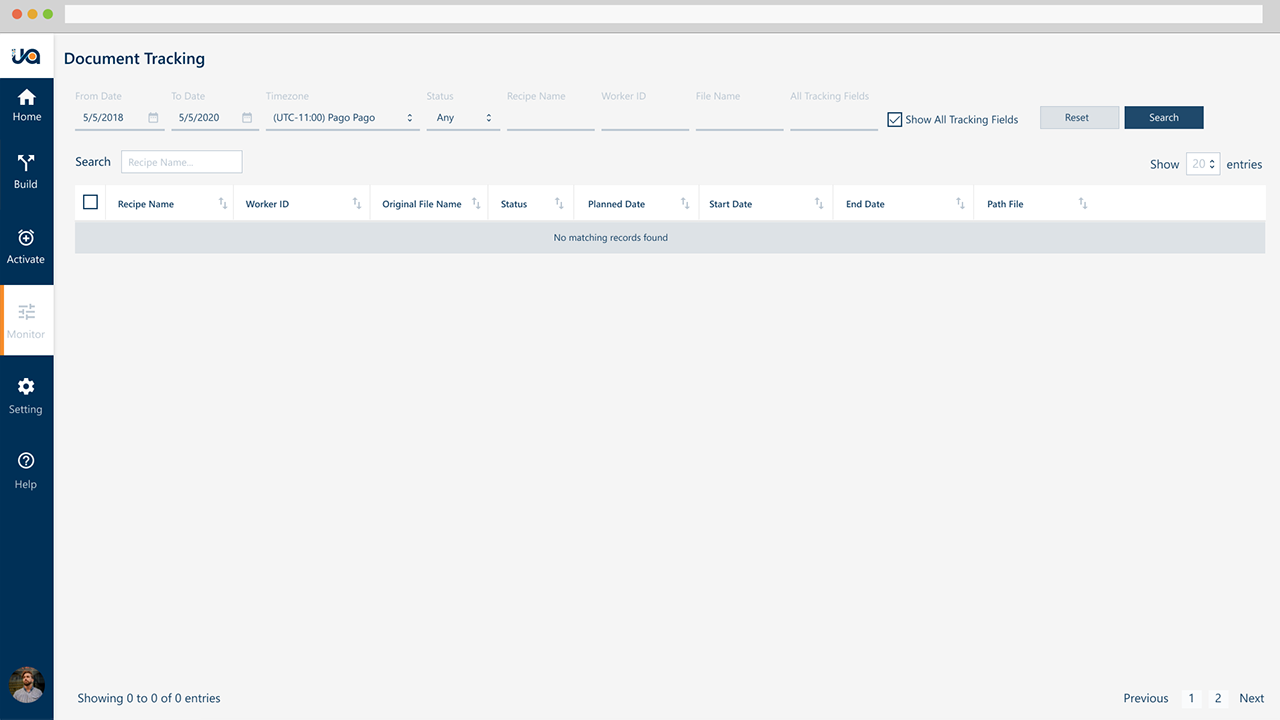Click the Home icon in sidebar
Image resolution: width=1280 pixels, height=720 pixels.
27,98
